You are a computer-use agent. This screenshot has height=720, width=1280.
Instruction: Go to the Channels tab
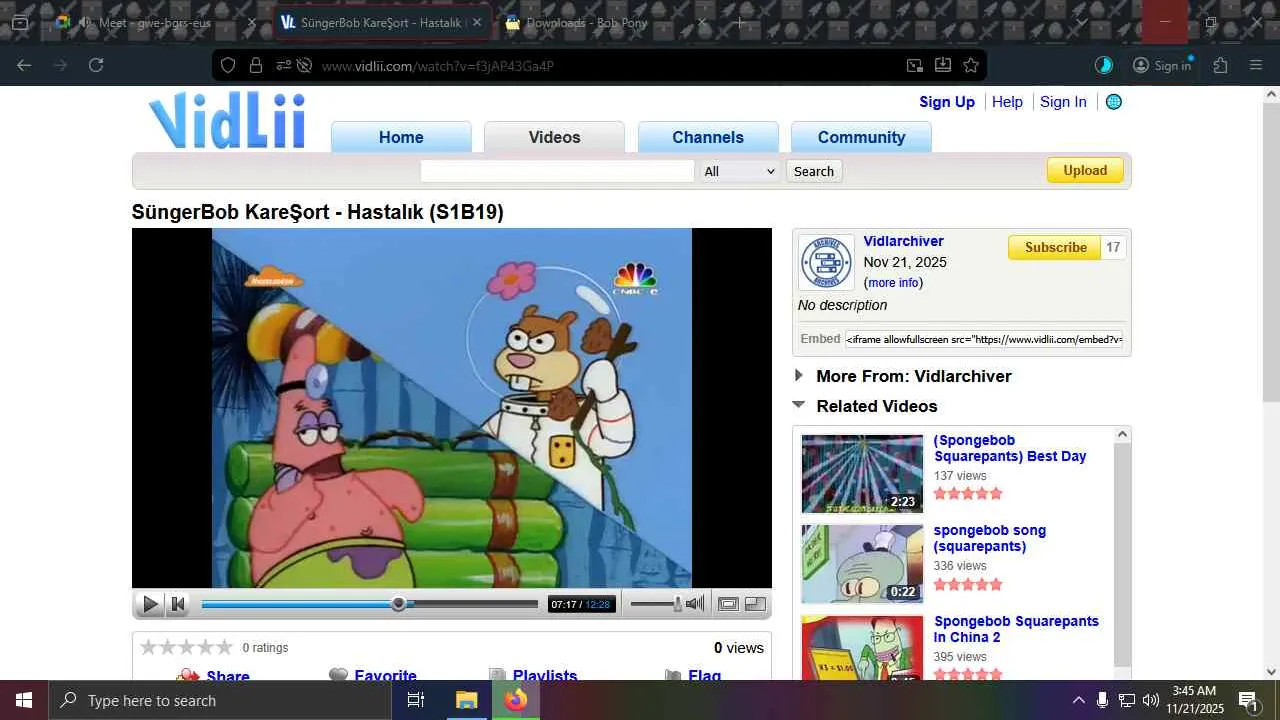click(708, 137)
